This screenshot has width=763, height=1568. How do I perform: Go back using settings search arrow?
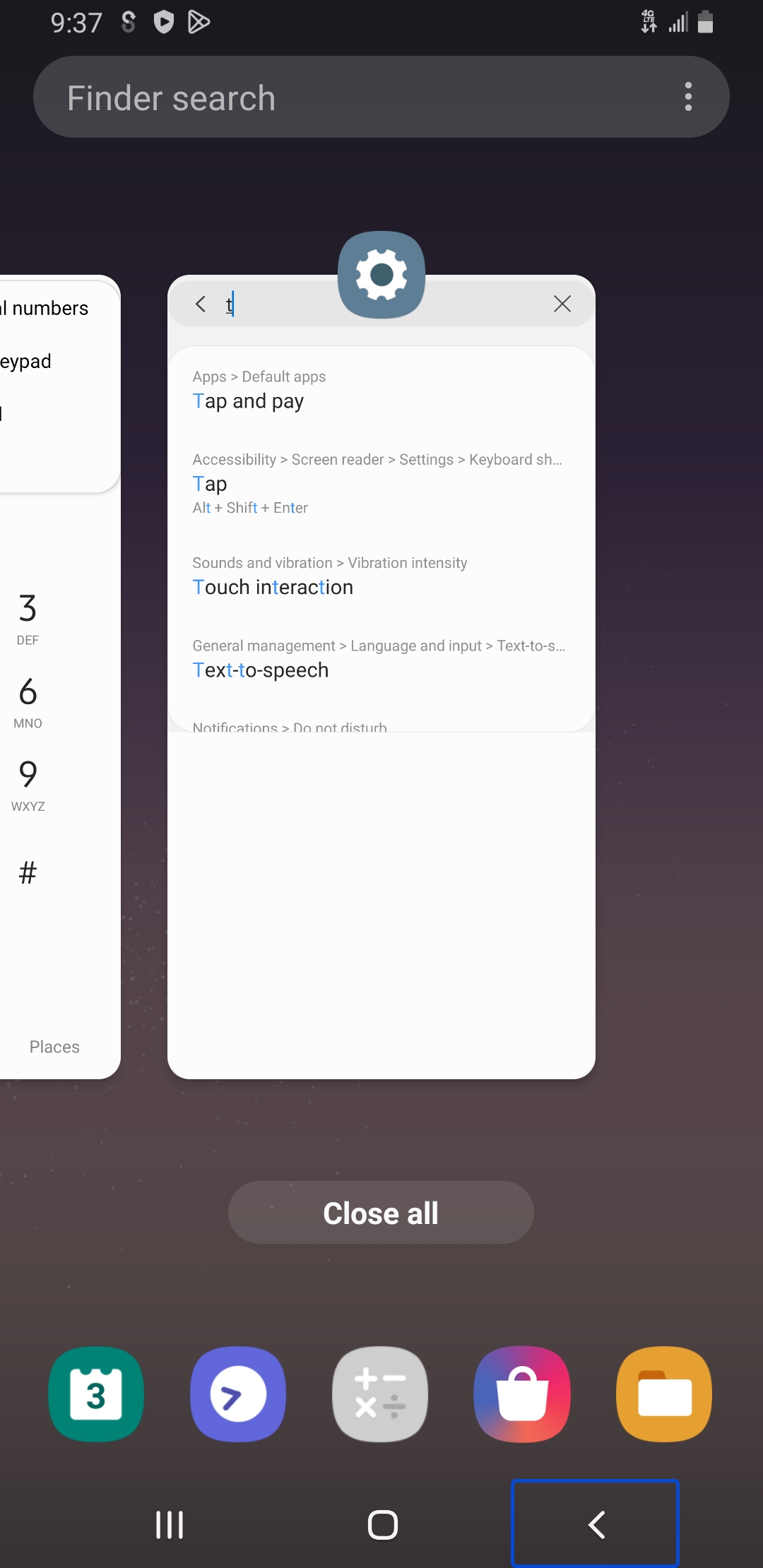click(201, 304)
